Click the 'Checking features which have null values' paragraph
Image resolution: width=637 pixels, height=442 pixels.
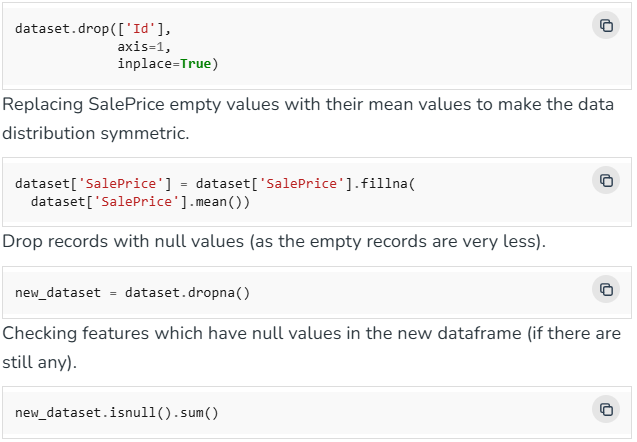311,333
